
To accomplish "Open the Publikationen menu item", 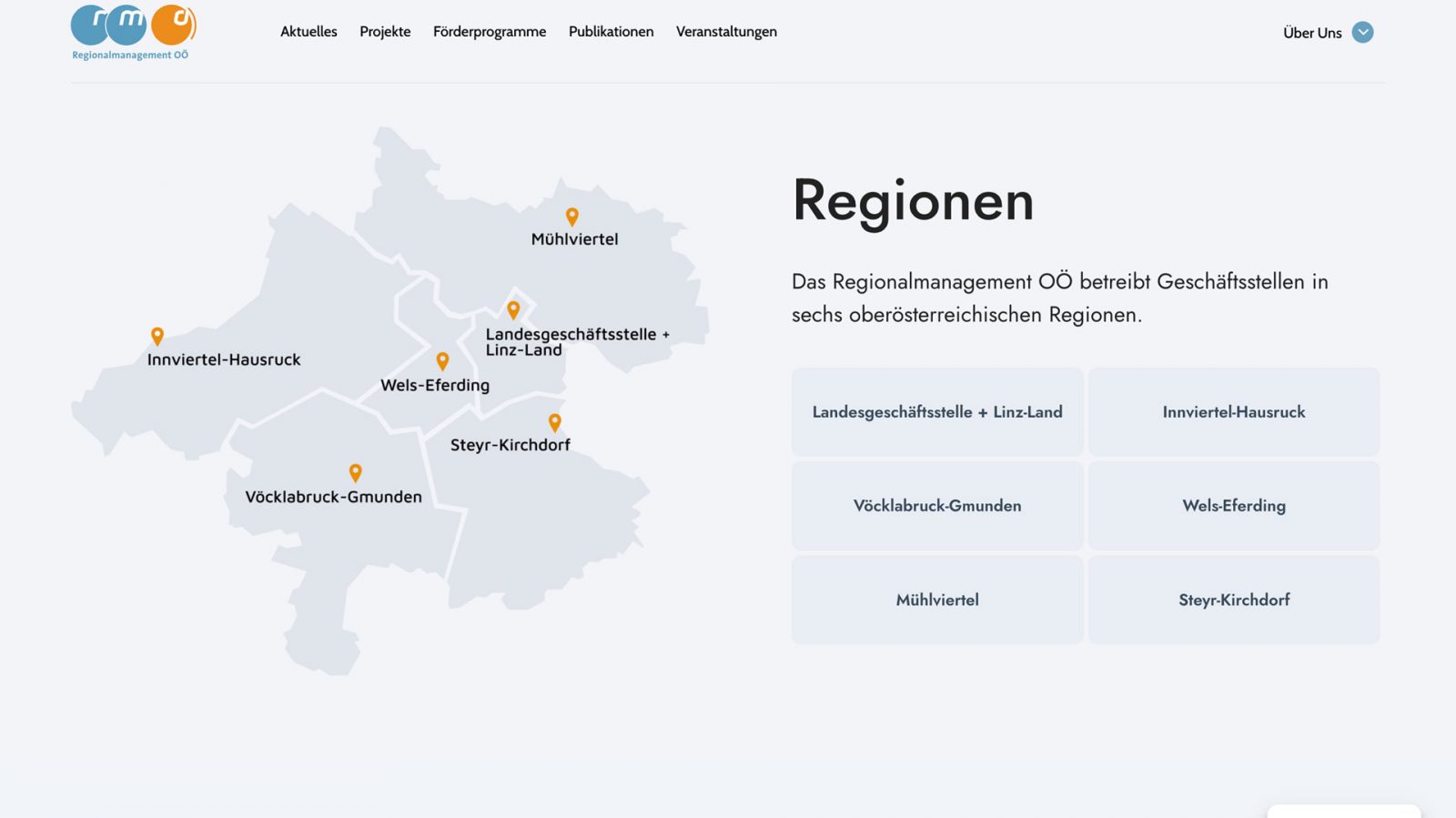I will (x=611, y=32).
